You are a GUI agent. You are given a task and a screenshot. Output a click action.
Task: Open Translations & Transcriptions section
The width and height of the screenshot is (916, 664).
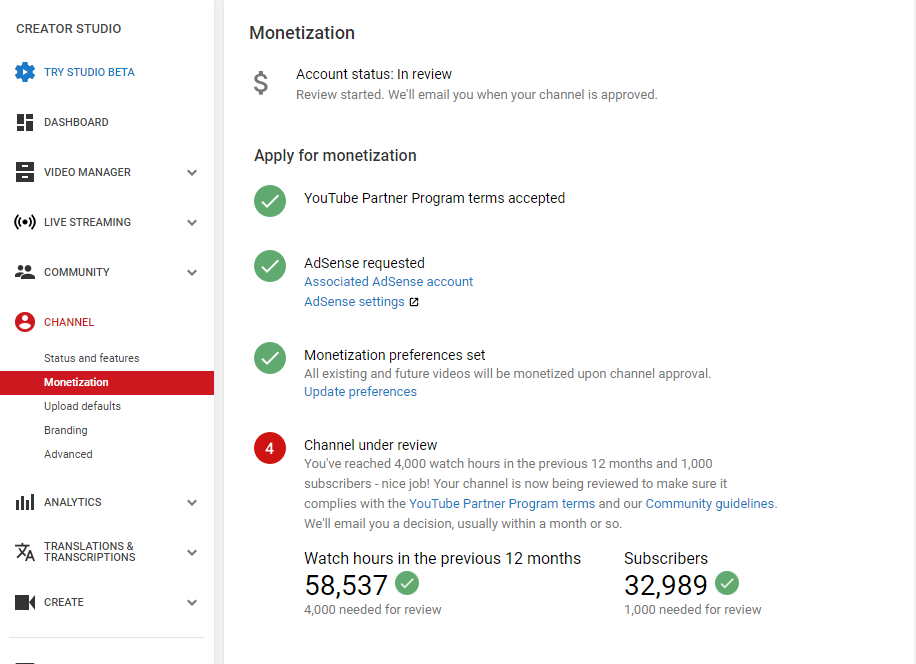point(90,552)
